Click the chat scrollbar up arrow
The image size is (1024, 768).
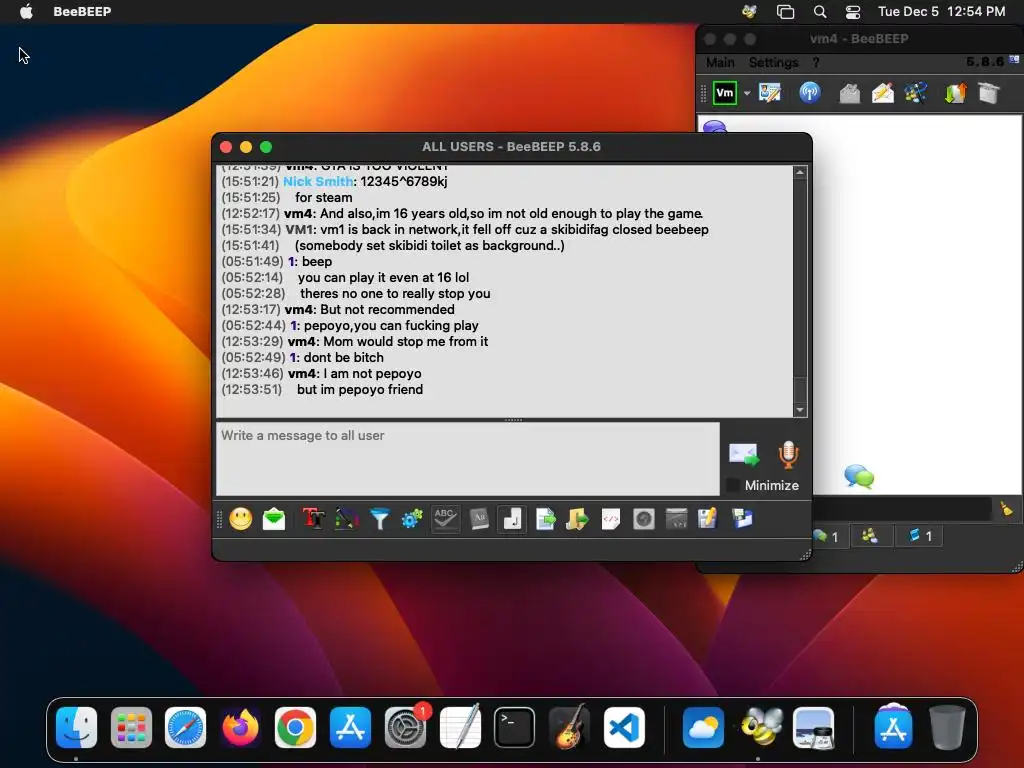(x=800, y=172)
